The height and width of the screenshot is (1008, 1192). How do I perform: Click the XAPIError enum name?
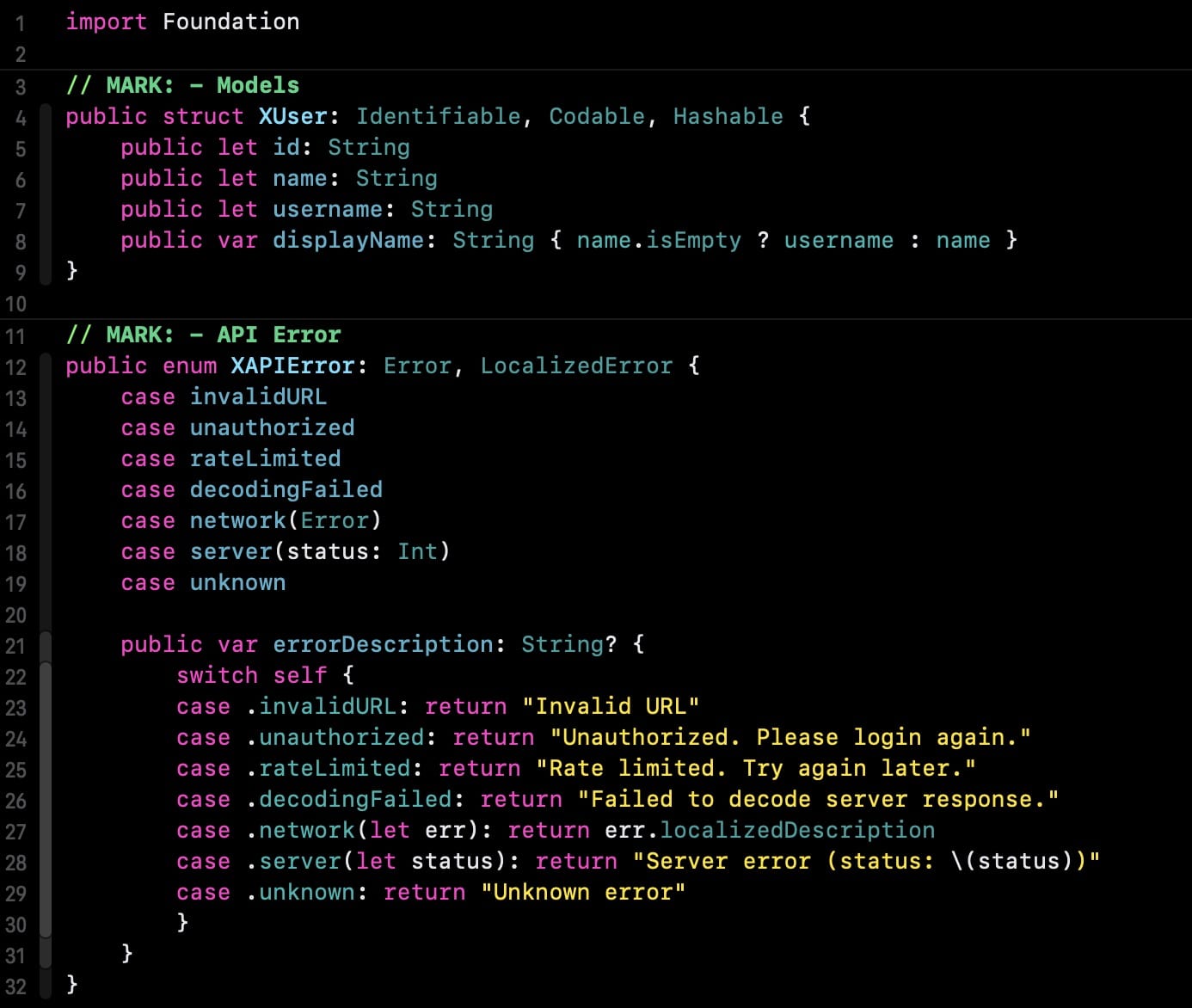click(x=292, y=366)
